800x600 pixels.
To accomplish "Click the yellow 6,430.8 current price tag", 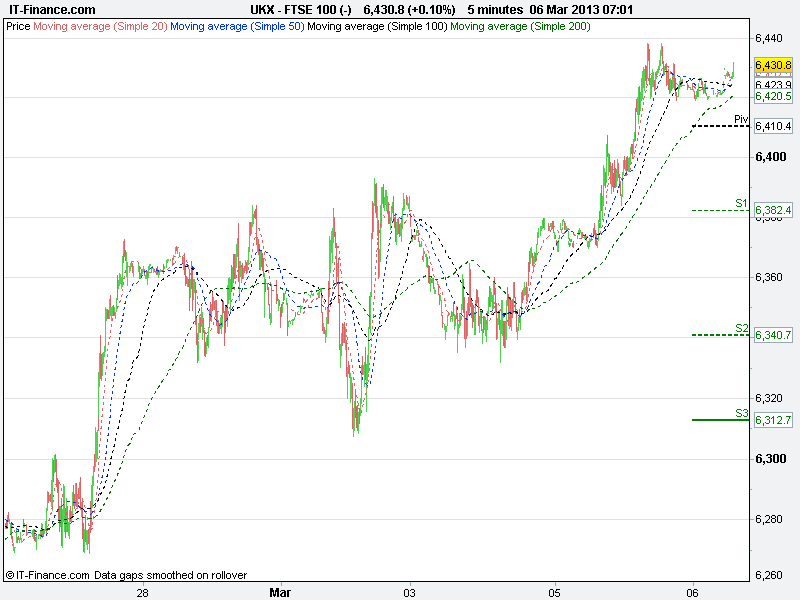I will tap(773, 64).
